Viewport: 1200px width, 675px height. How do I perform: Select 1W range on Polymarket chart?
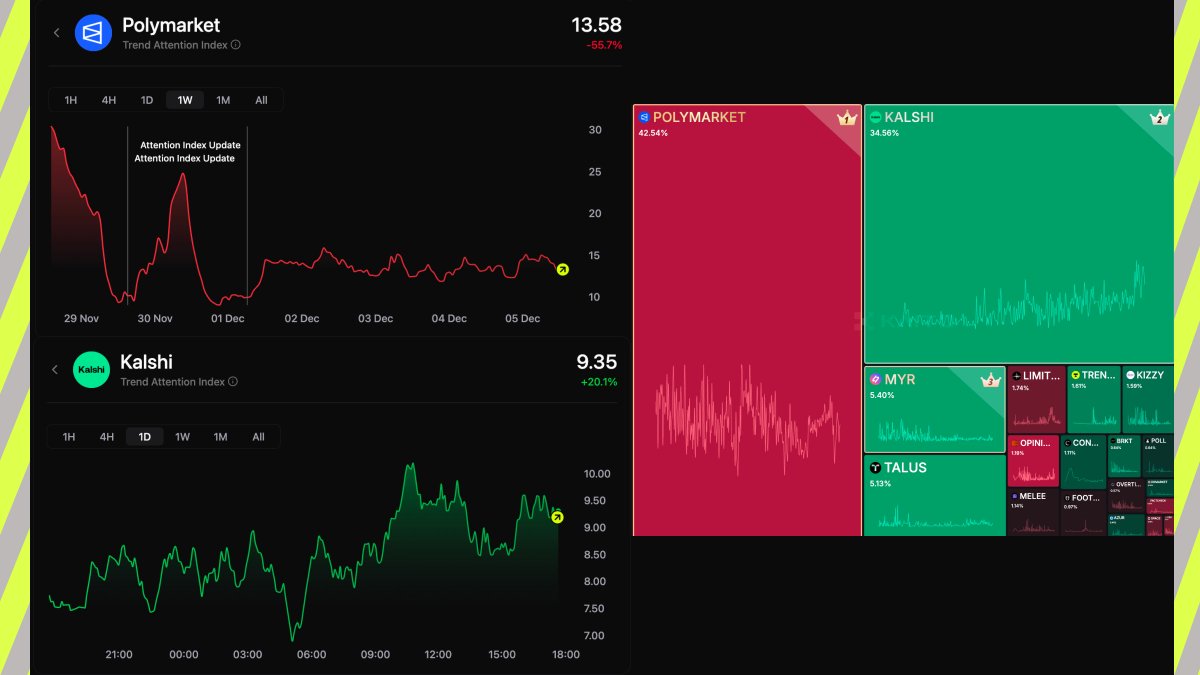[185, 100]
